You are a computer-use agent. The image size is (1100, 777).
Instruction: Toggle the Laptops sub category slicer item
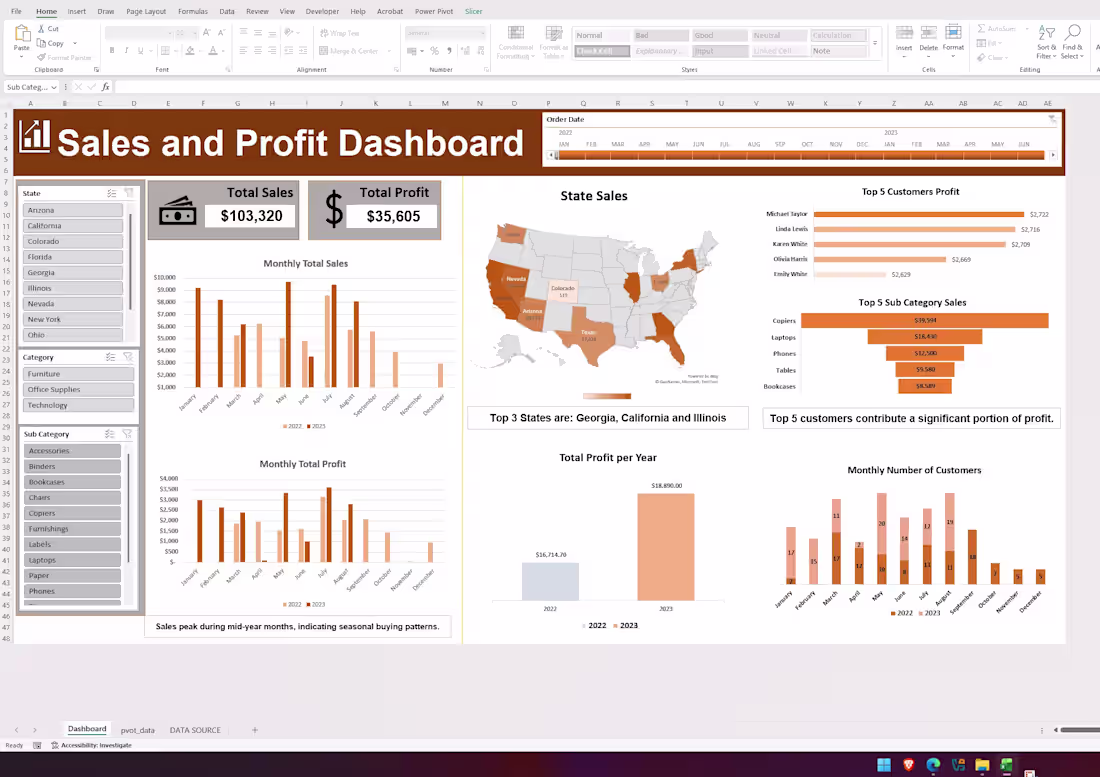(x=72, y=560)
